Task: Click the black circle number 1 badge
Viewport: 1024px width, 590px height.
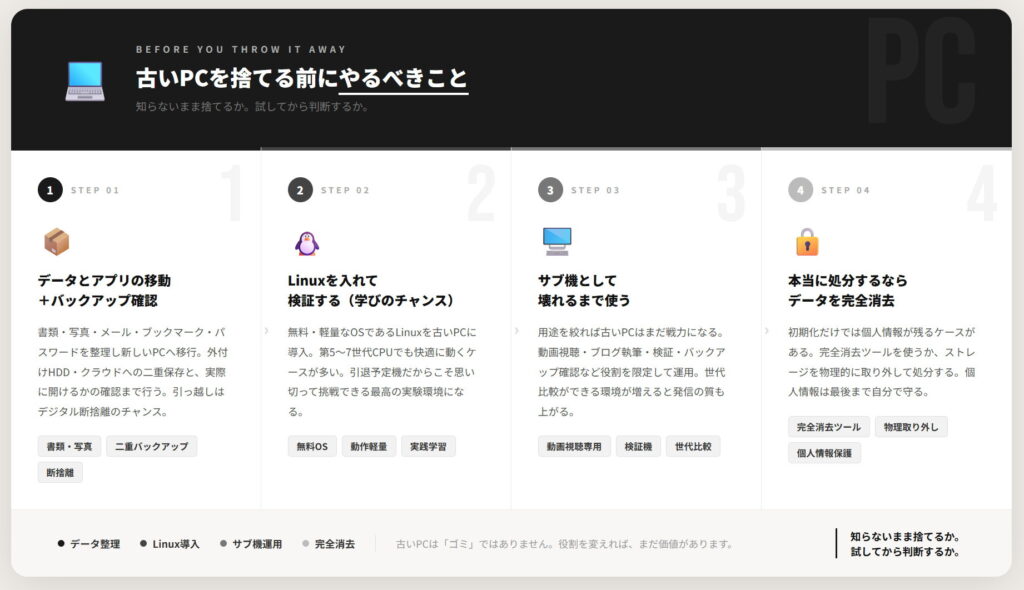Action: [x=50, y=190]
